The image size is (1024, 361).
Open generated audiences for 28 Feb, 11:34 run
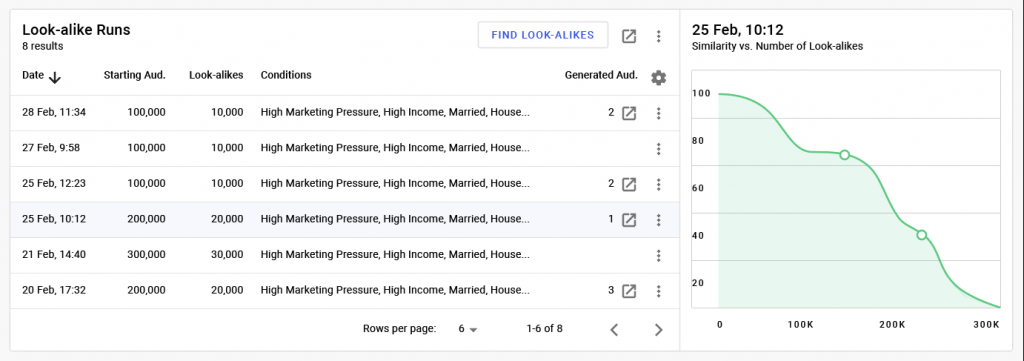(629, 113)
